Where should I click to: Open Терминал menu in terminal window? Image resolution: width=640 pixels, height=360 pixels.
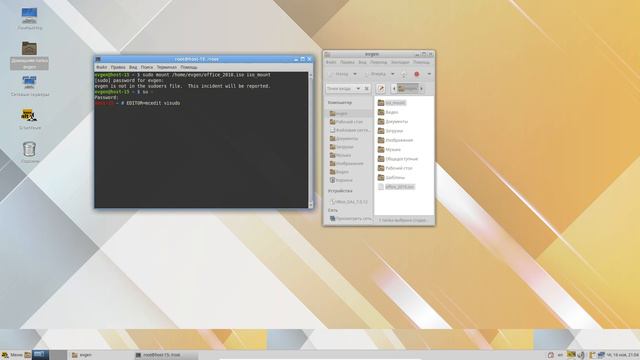167,67
